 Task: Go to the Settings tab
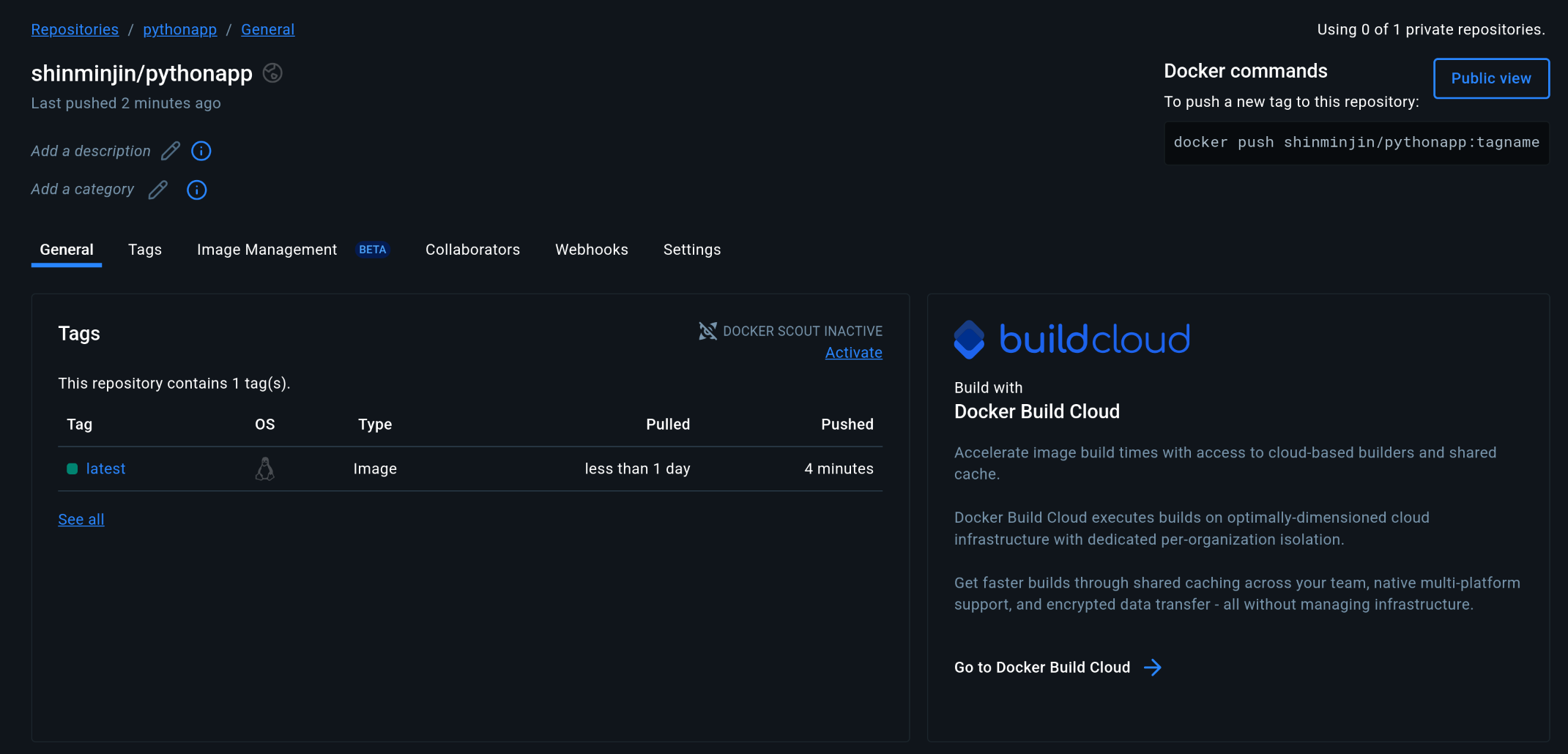(692, 250)
